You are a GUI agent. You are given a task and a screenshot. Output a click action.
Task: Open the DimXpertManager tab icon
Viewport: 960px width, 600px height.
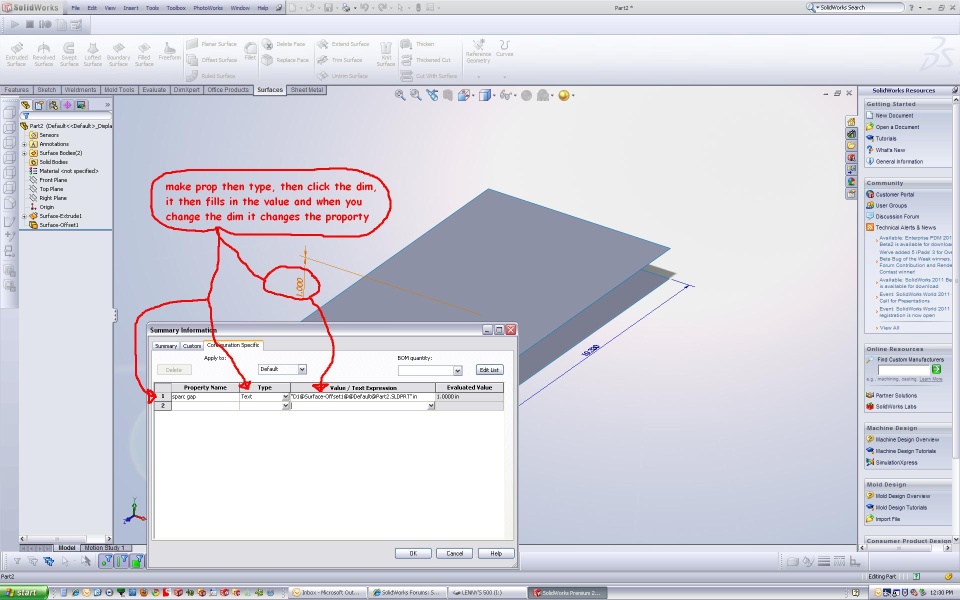[x=67, y=105]
